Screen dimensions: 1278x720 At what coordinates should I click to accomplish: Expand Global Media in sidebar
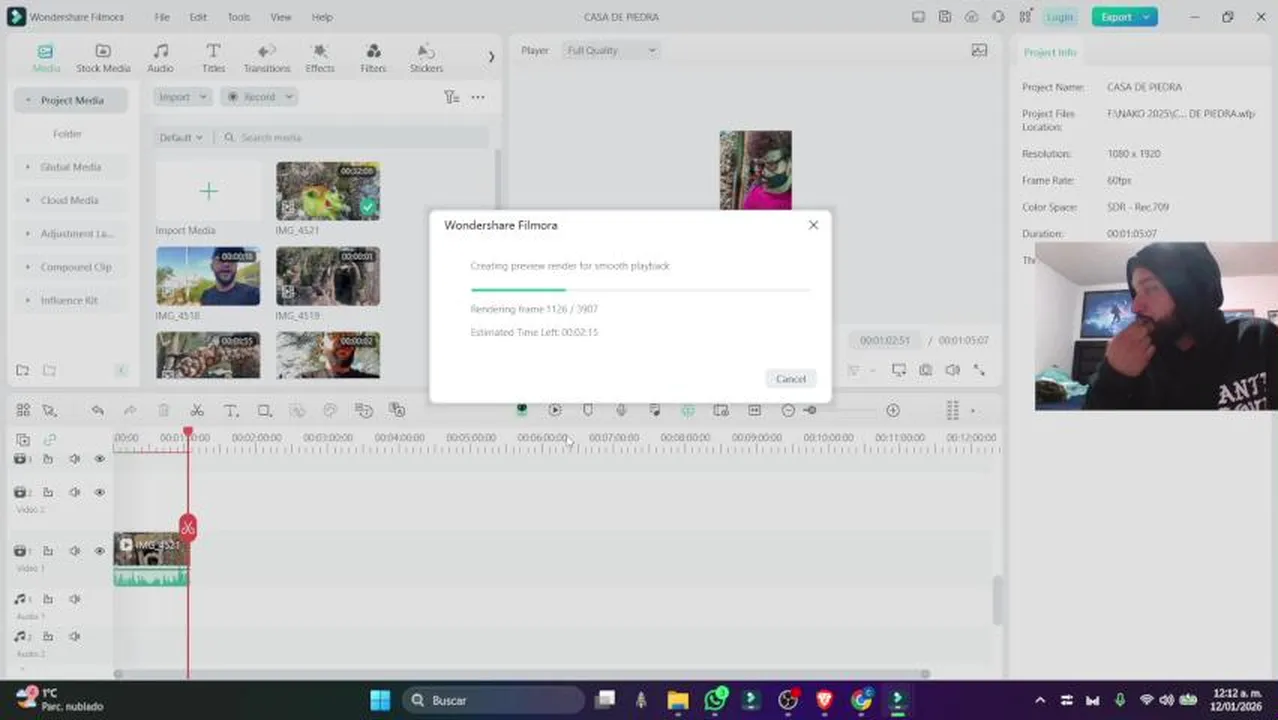(70, 167)
